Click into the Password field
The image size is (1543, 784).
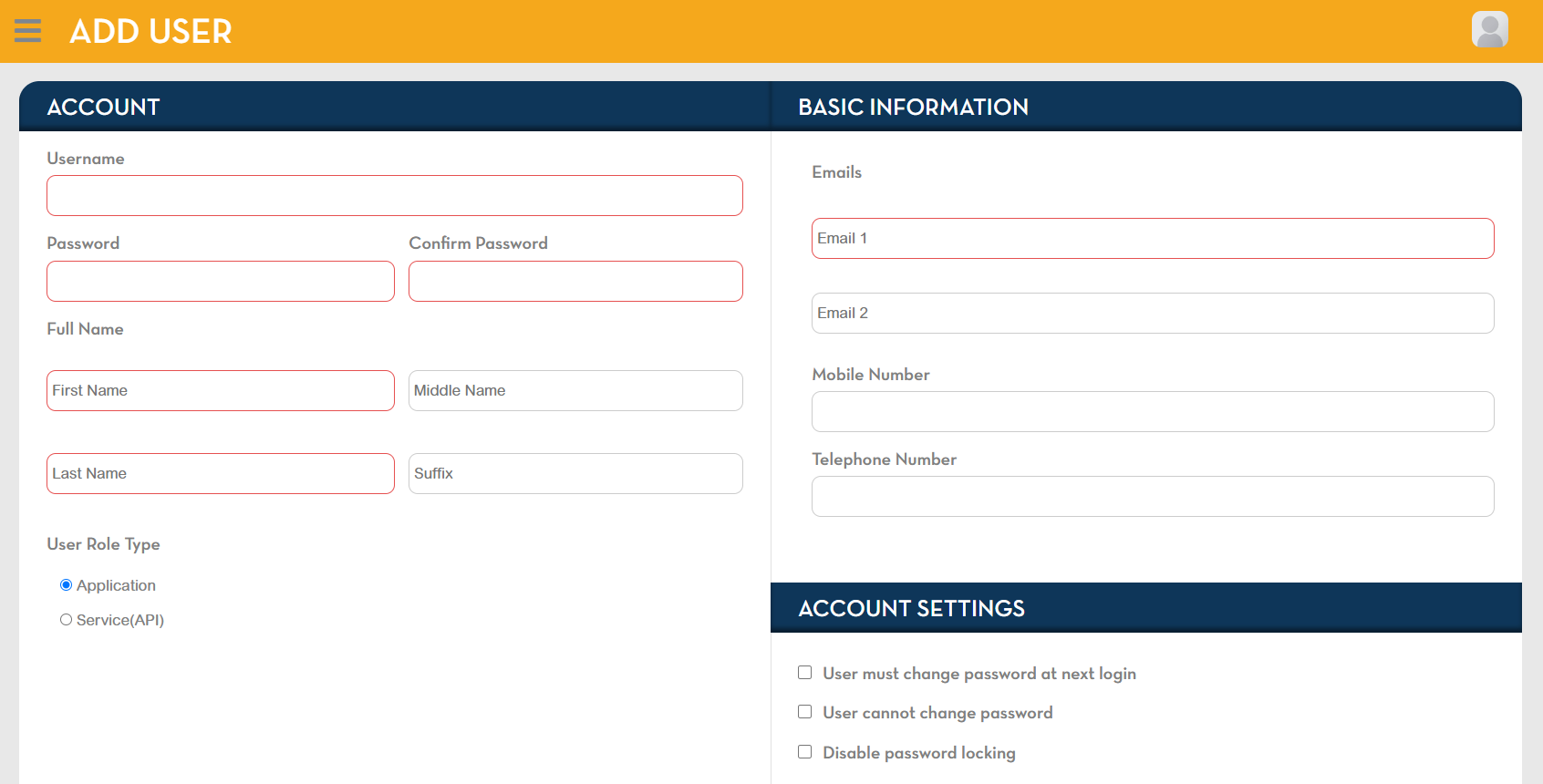[221, 282]
